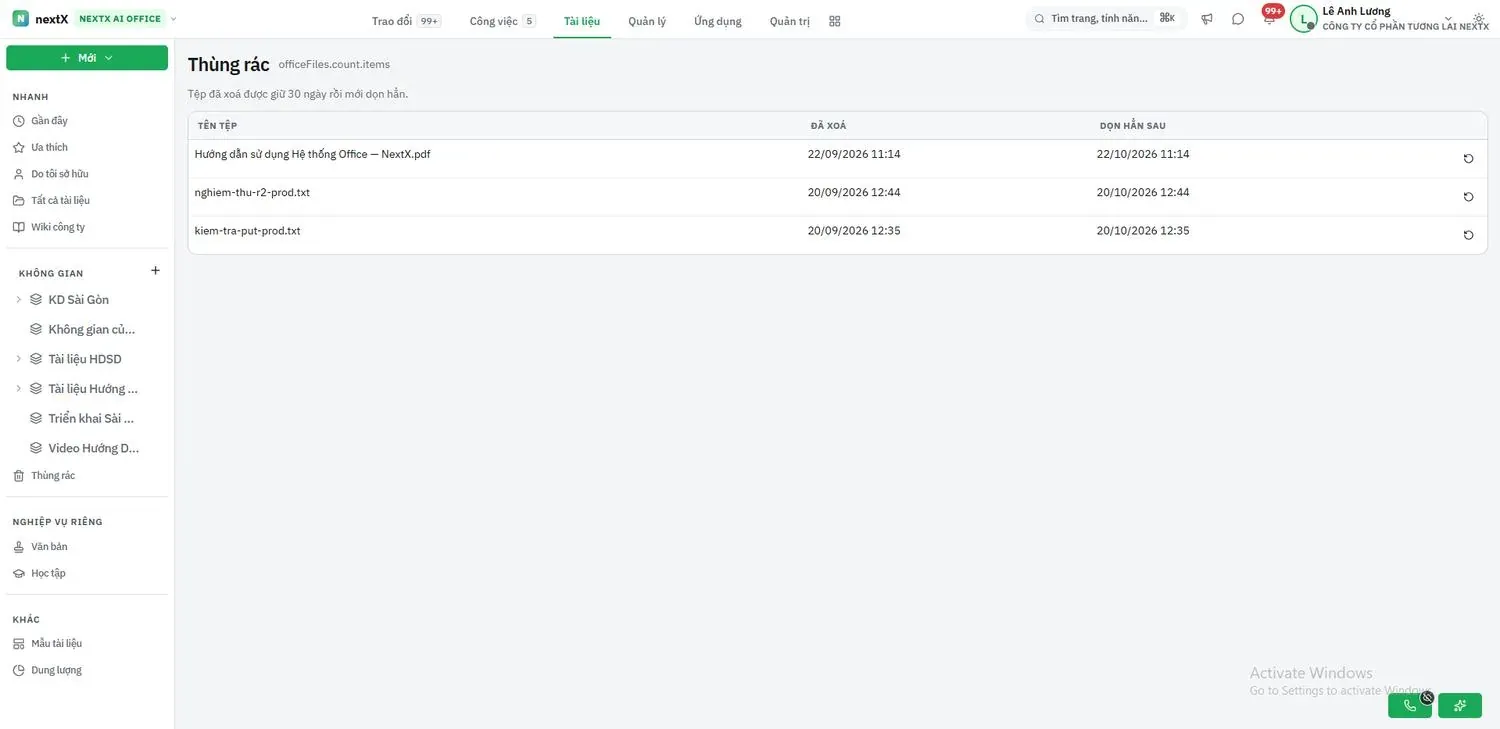Open the apps grid icon in top navigation
Viewport: 1500px width, 729px height.
tap(835, 21)
